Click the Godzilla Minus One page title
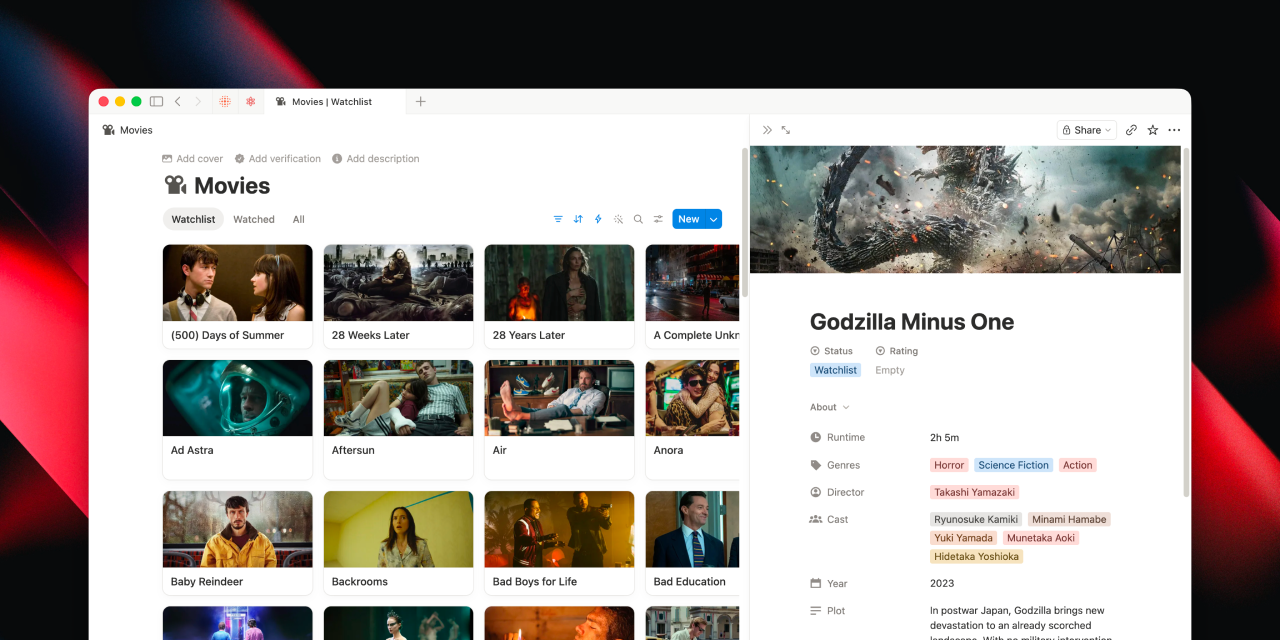 click(x=912, y=321)
